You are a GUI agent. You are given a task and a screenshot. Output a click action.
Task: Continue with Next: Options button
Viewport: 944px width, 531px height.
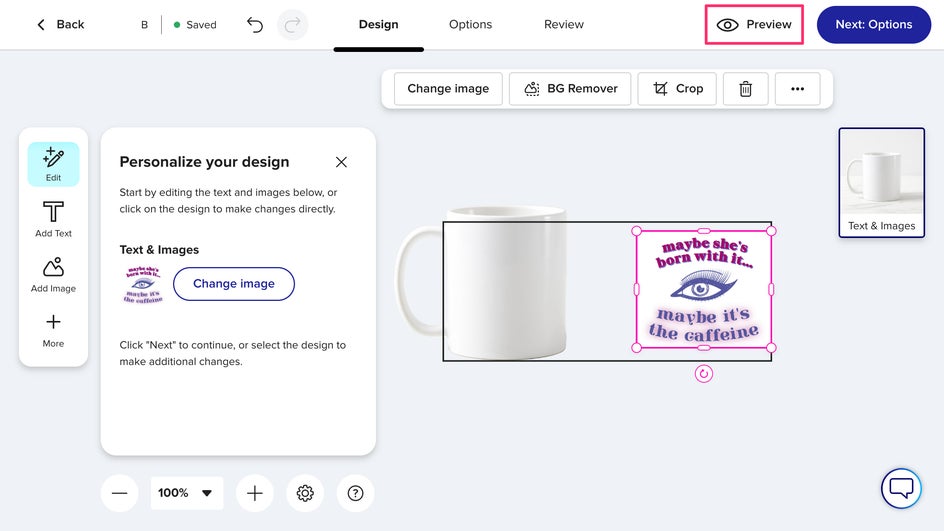pos(874,25)
